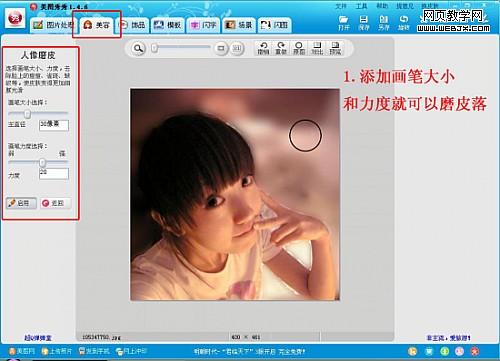Viewport: 500px width, 361px height.
Task: Click the red round icon in bottom bar
Action: [x=475, y=351]
